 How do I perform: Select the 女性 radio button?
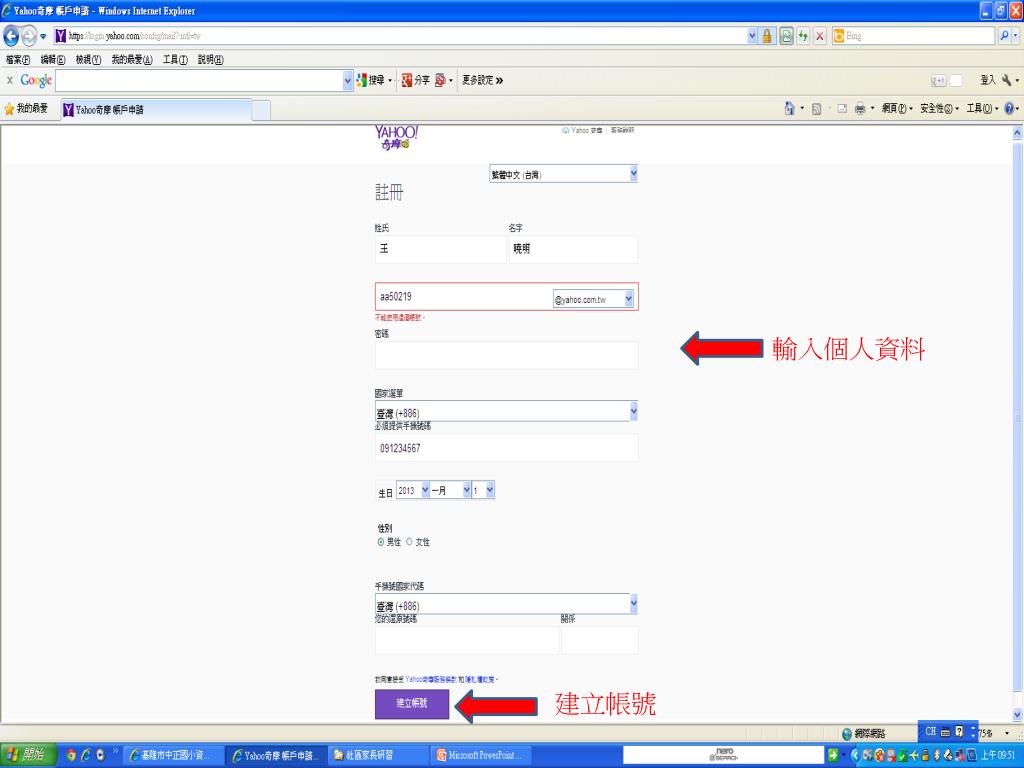[x=409, y=541]
